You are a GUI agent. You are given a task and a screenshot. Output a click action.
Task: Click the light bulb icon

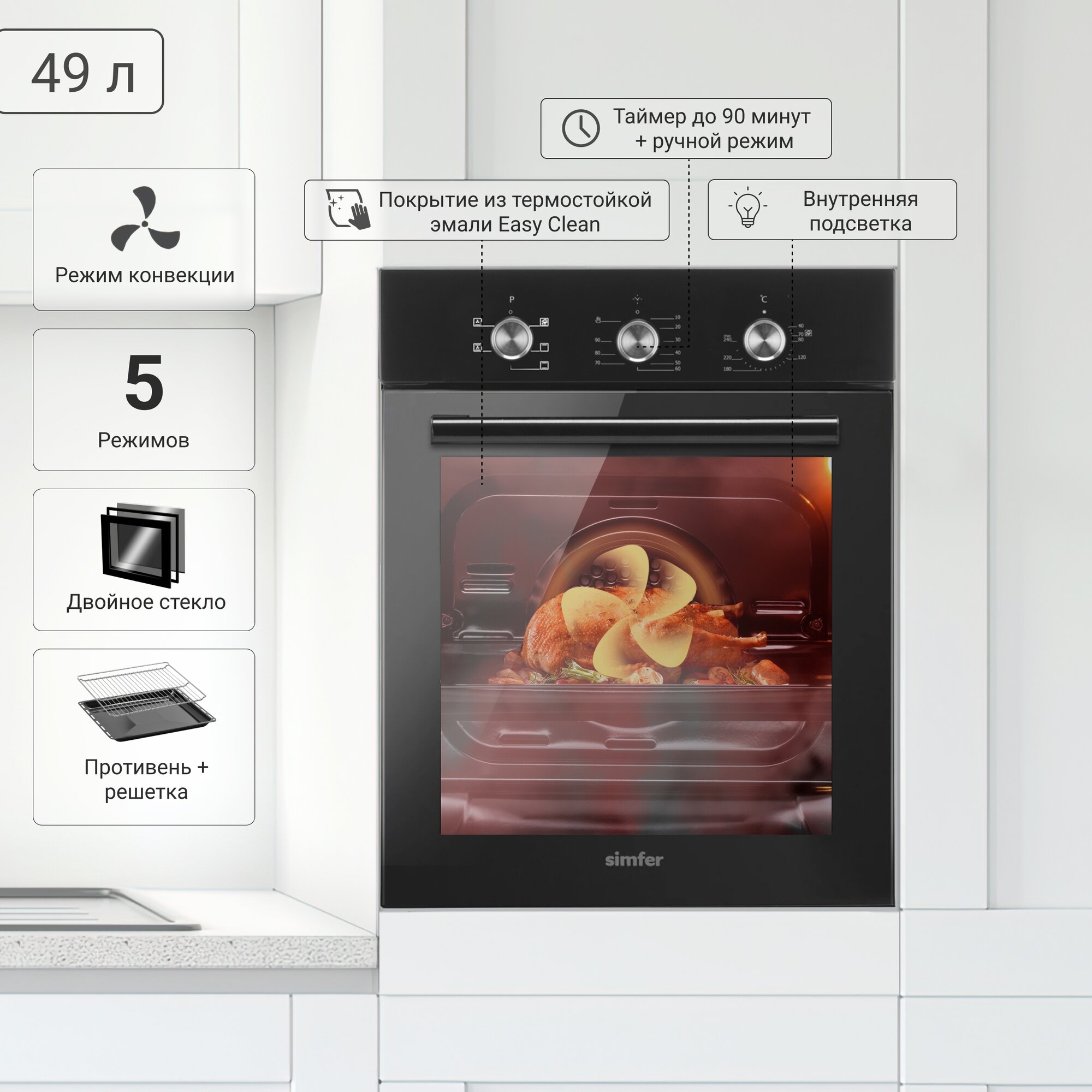click(747, 208)
